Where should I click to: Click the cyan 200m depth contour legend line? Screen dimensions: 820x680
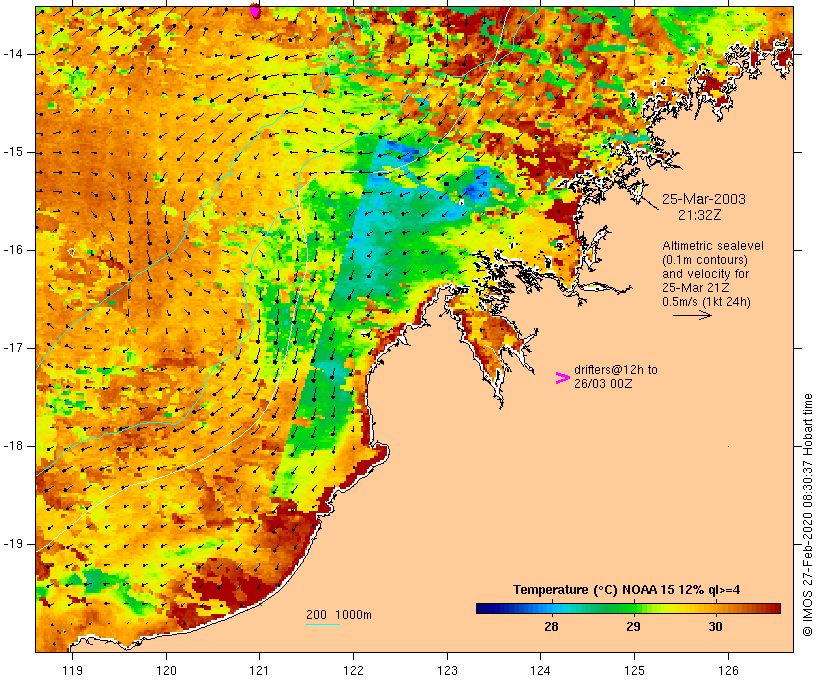[323, 624]
